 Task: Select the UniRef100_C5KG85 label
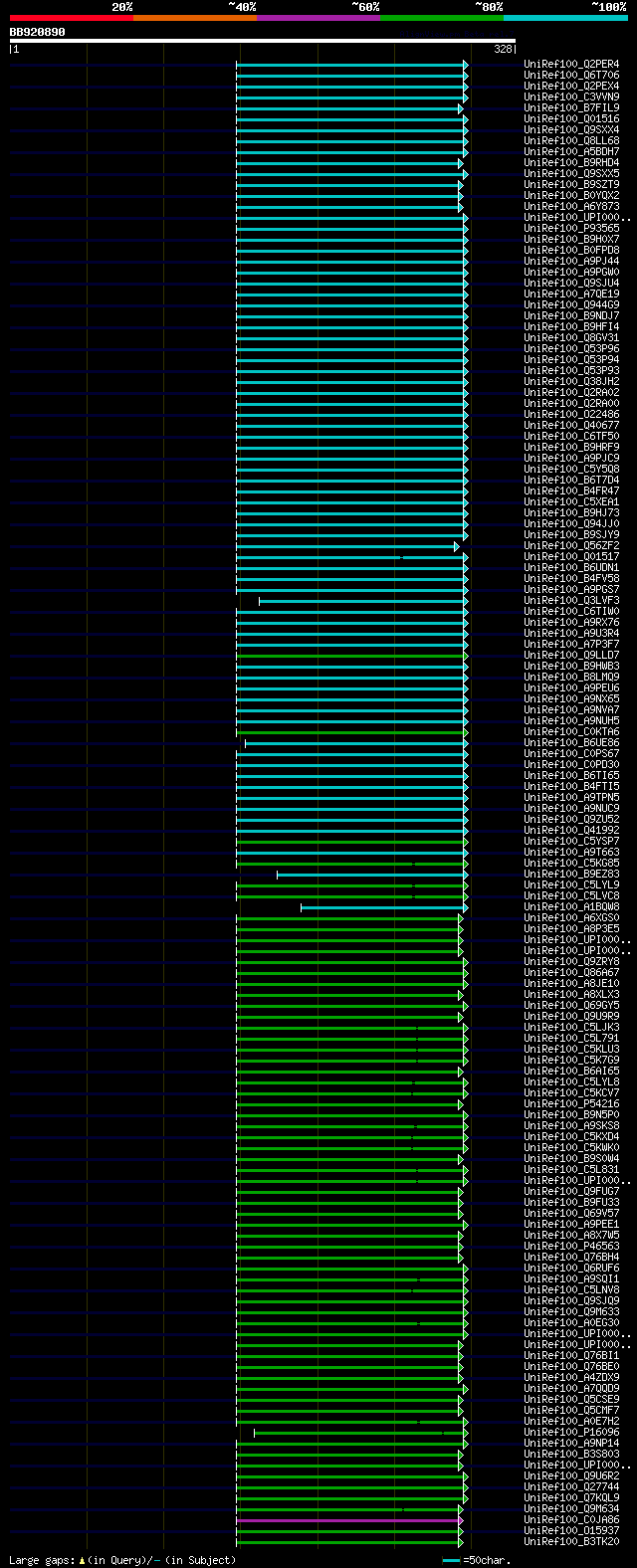571,864
